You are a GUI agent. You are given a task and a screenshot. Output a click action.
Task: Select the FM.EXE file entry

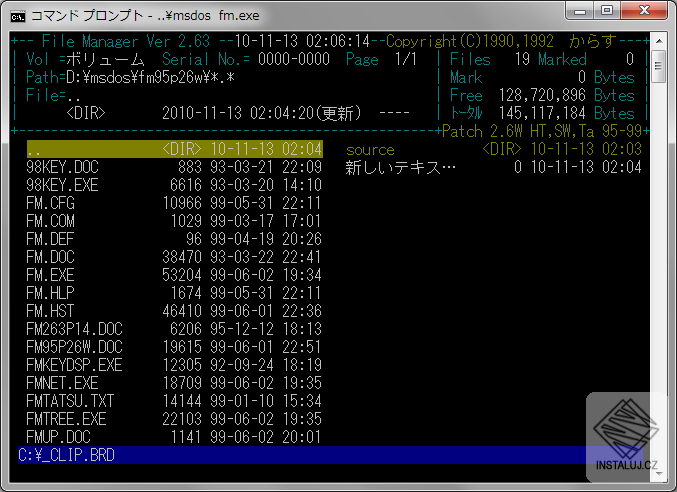click(x=174, y=275)
